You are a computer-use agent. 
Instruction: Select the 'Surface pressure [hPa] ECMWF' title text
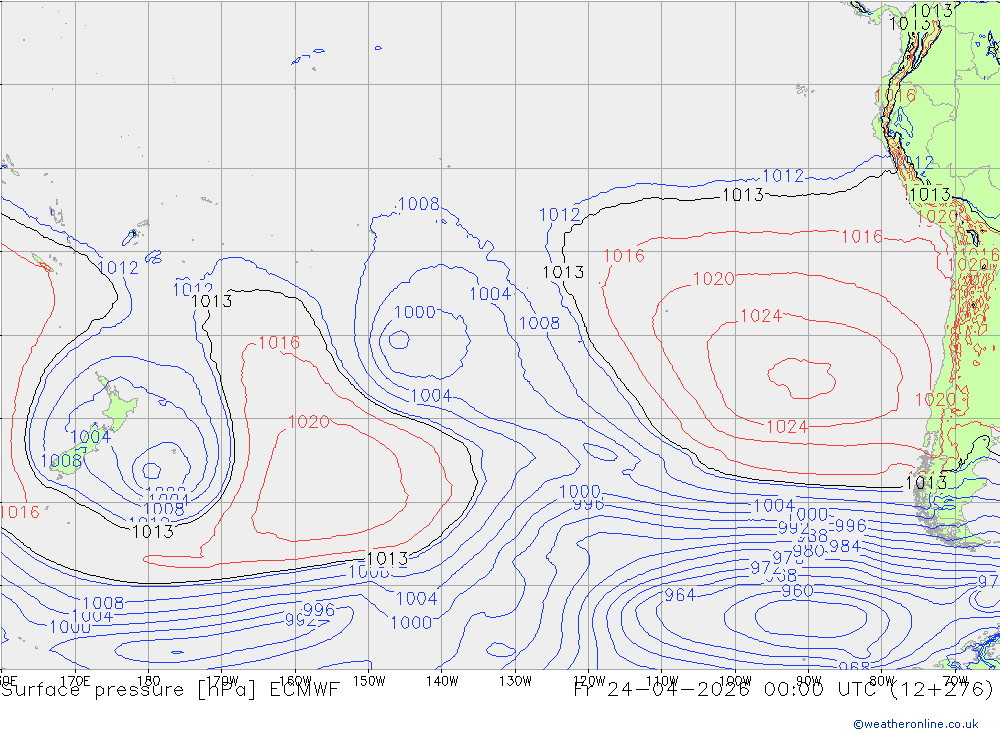coord(170,690)
